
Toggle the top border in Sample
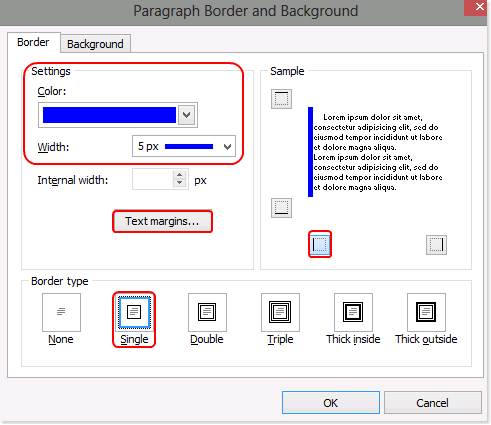(281, 99)
